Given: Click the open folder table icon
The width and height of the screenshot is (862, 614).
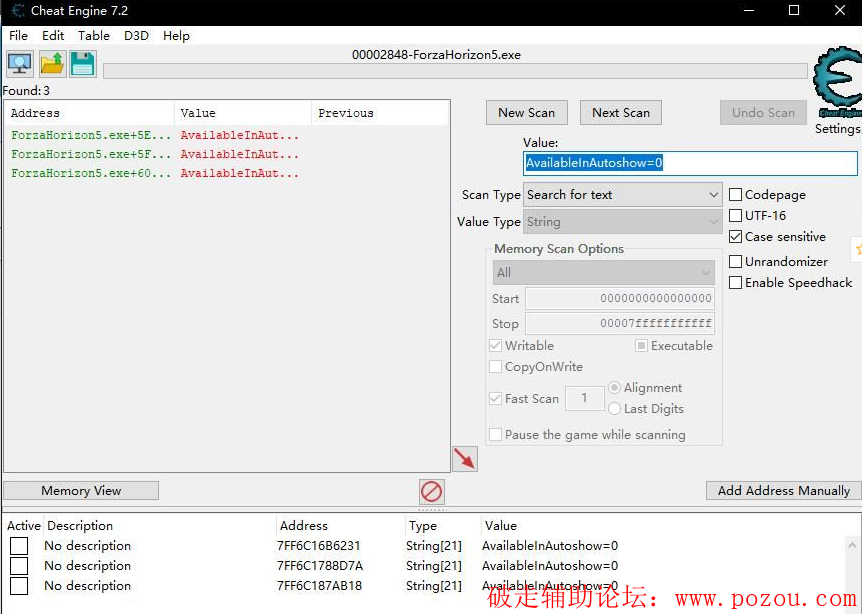Looking at the screenshot, I should click(51, 64).
